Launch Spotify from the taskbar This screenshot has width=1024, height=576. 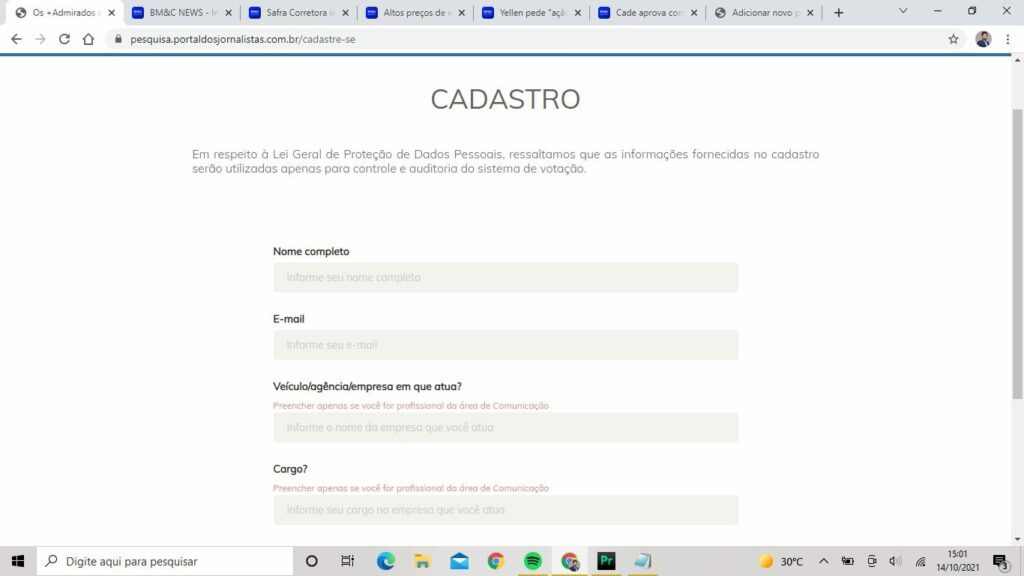[533, 561]
